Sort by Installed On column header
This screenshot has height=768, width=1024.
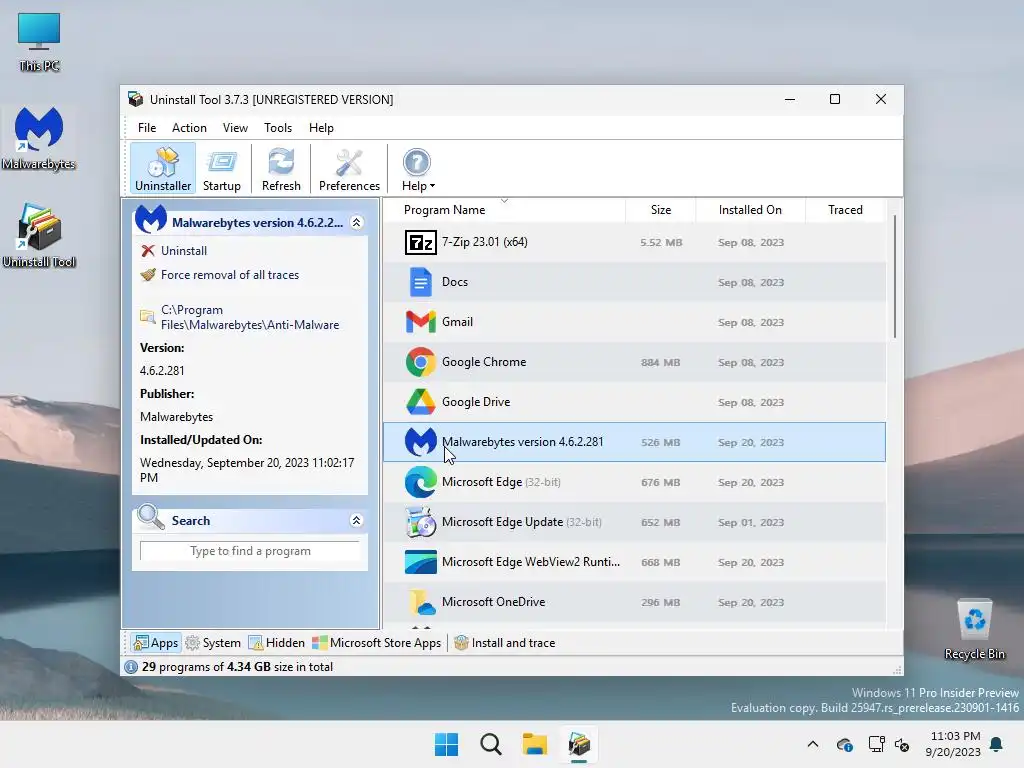pyautogui.click(x=750, y=210)
